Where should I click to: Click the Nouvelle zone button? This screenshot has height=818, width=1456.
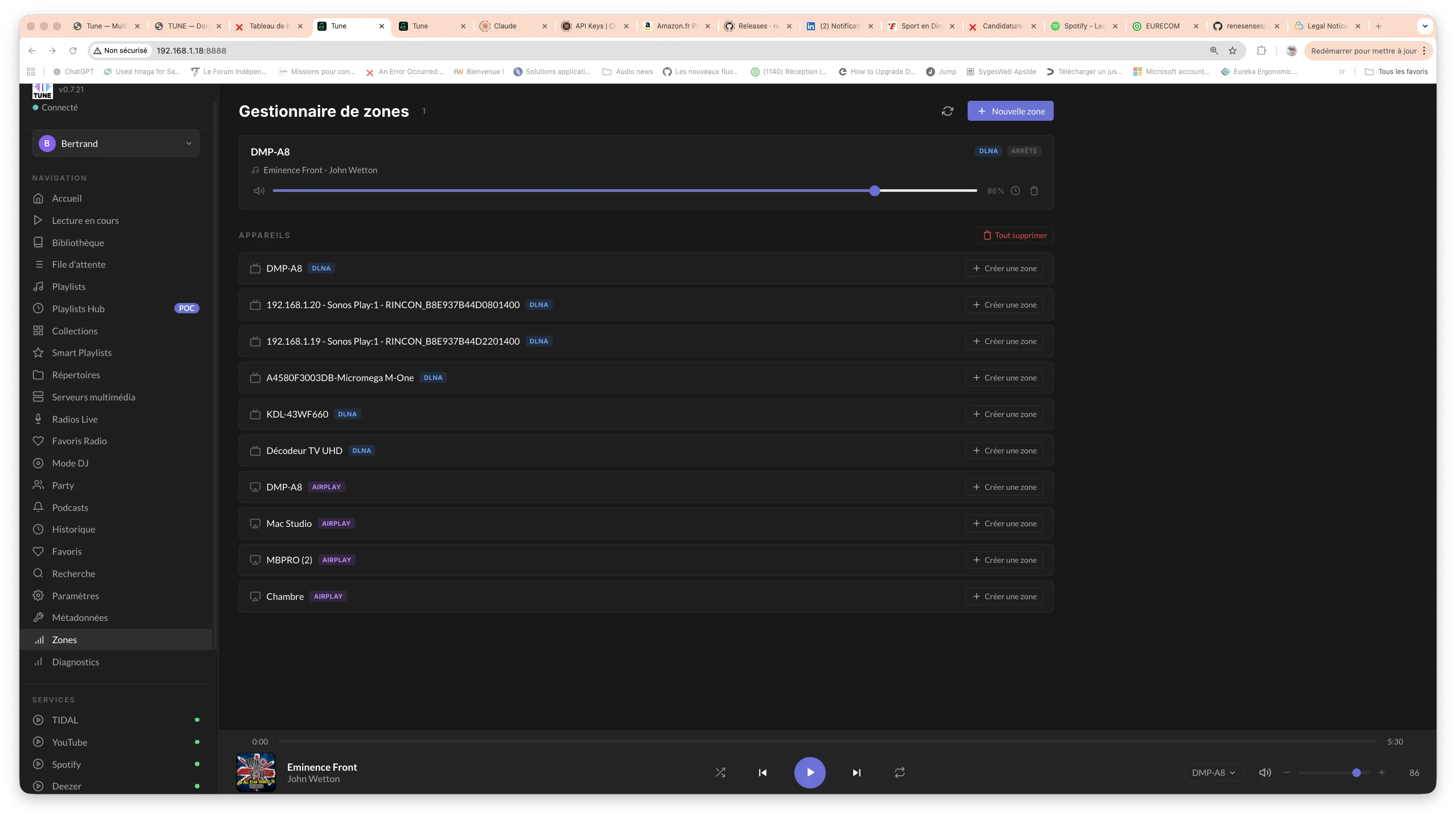coord(1010,111)
